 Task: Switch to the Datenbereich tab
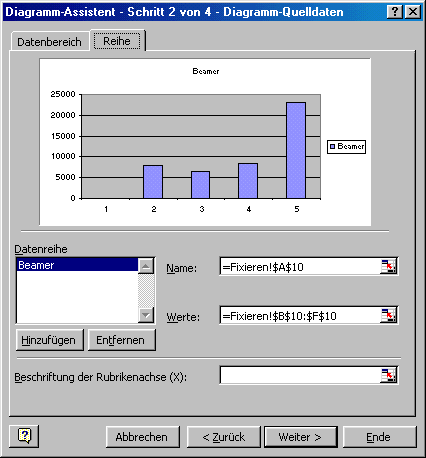click(50, 42)
